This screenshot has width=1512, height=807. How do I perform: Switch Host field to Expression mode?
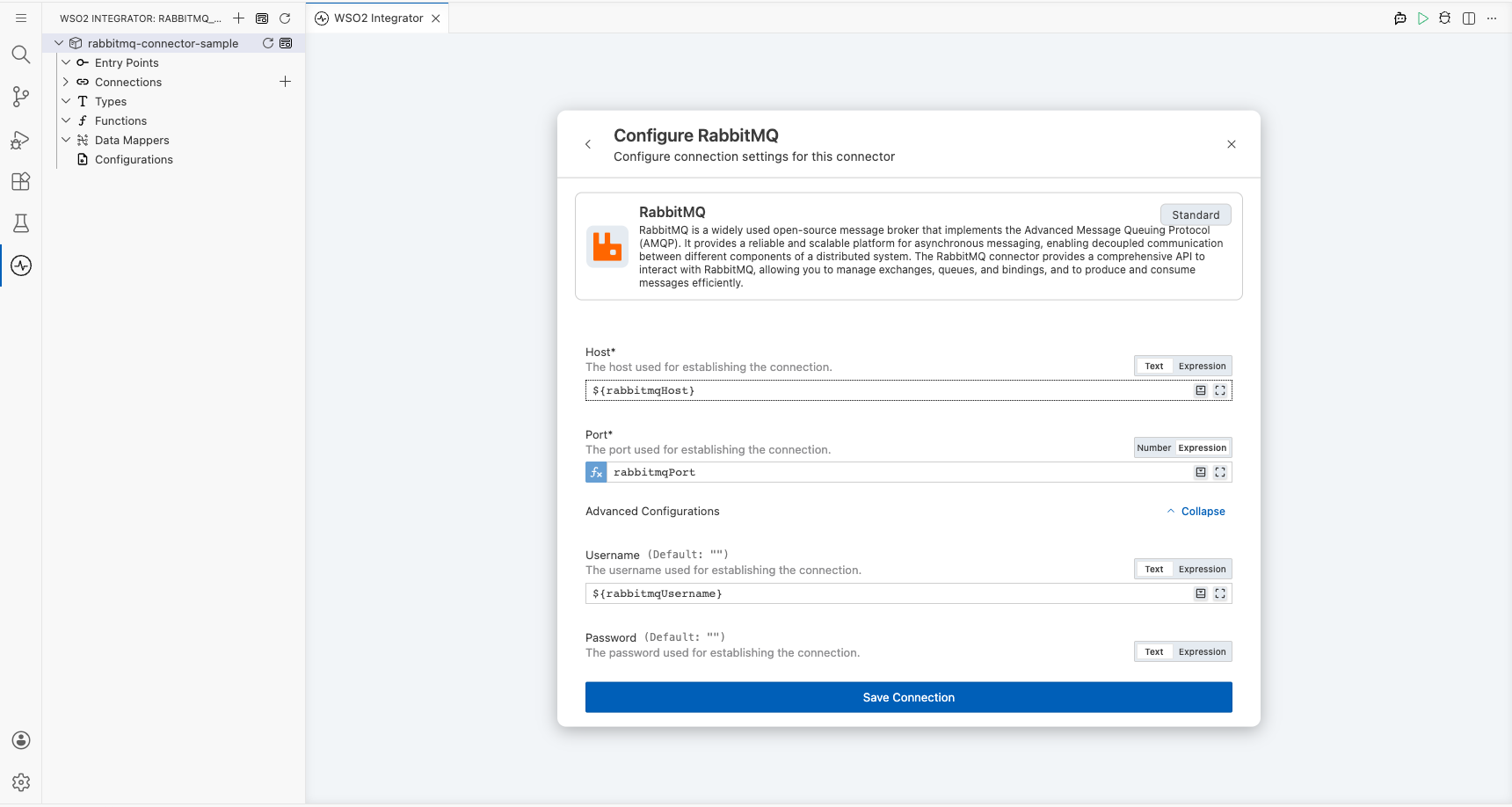[1202, 366]
